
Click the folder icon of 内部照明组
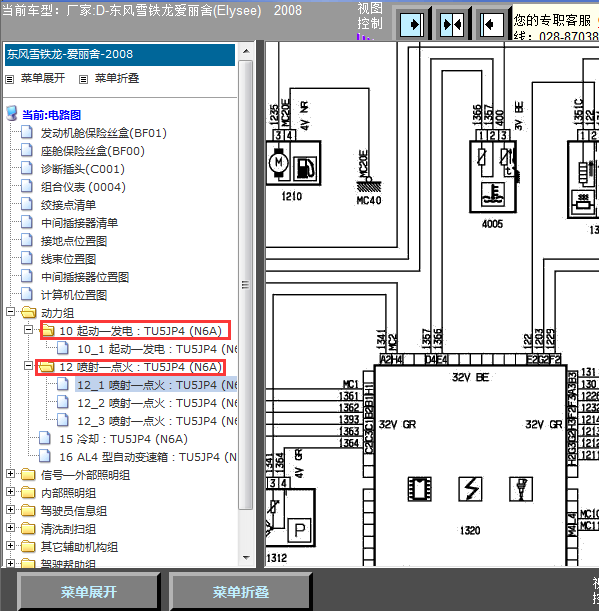[x=28, y=493]
